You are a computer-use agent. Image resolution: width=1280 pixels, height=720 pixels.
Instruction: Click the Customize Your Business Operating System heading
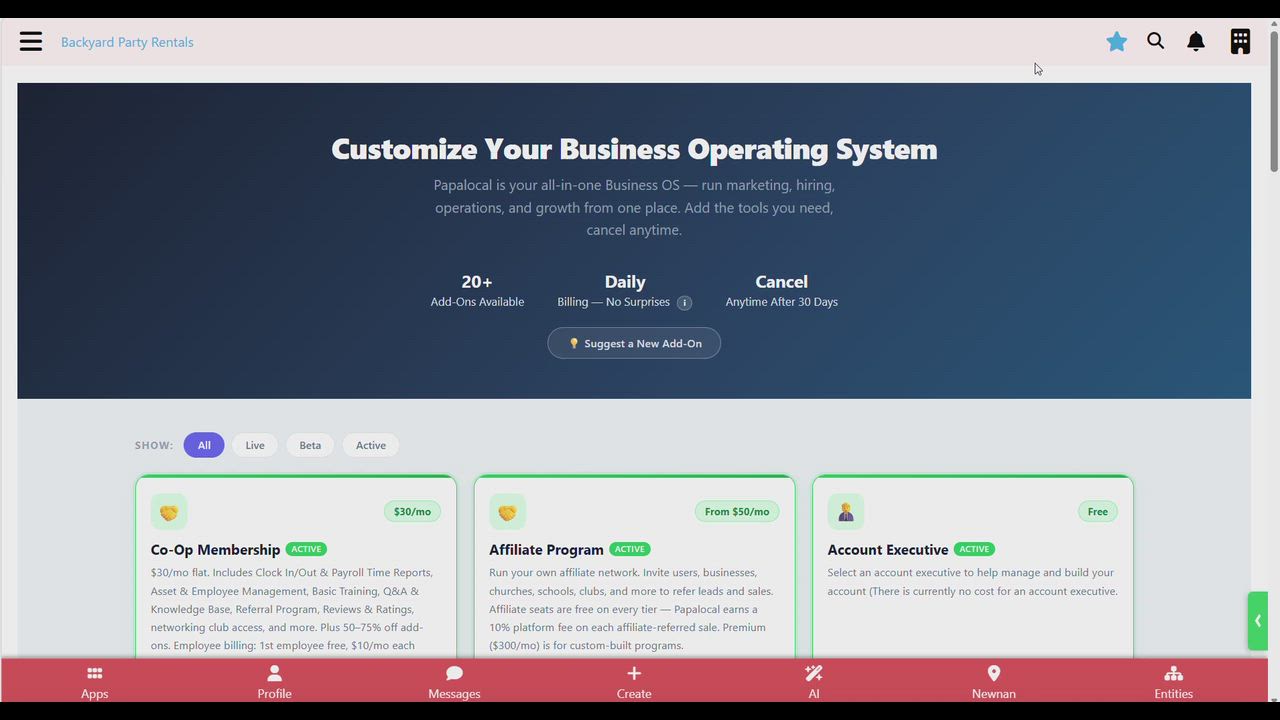[634, 149]
